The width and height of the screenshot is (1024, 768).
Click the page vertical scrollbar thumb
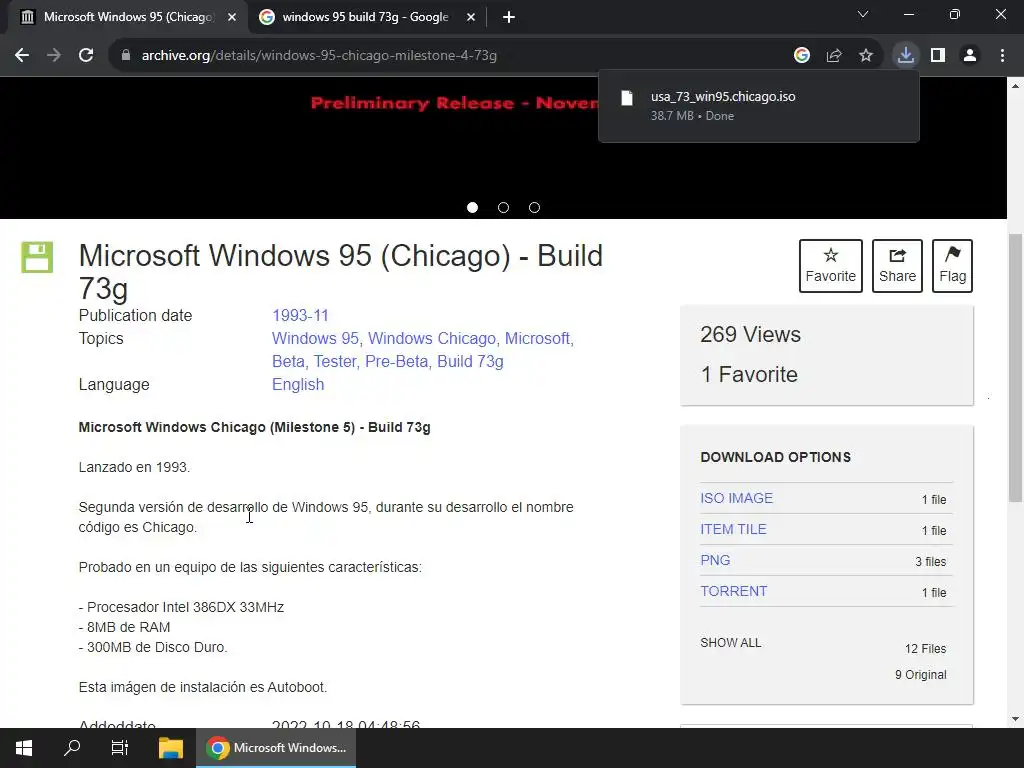click(x=1016, y=368)
